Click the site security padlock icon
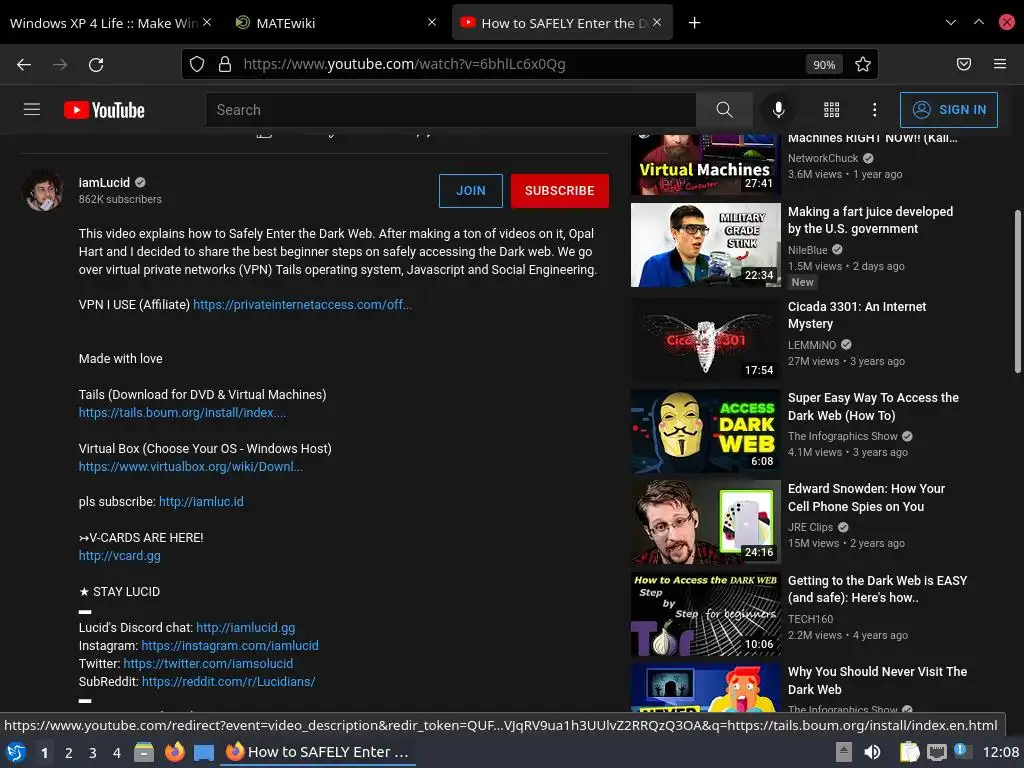This screenshot has width=1024, height=768. pyautogui.click(x=225, y=64)
